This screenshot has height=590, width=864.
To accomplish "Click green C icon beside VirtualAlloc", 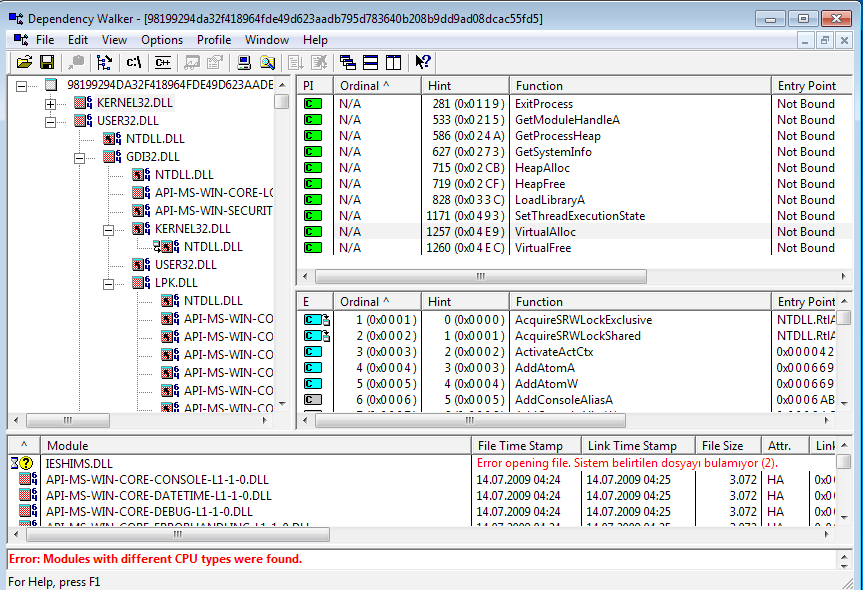I will point(313,231).
